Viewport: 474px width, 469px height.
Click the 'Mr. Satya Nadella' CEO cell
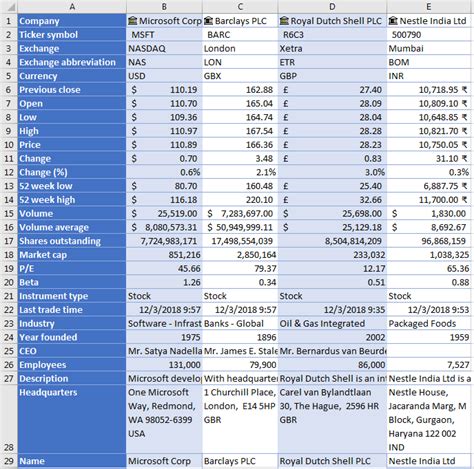coord(164,351)
